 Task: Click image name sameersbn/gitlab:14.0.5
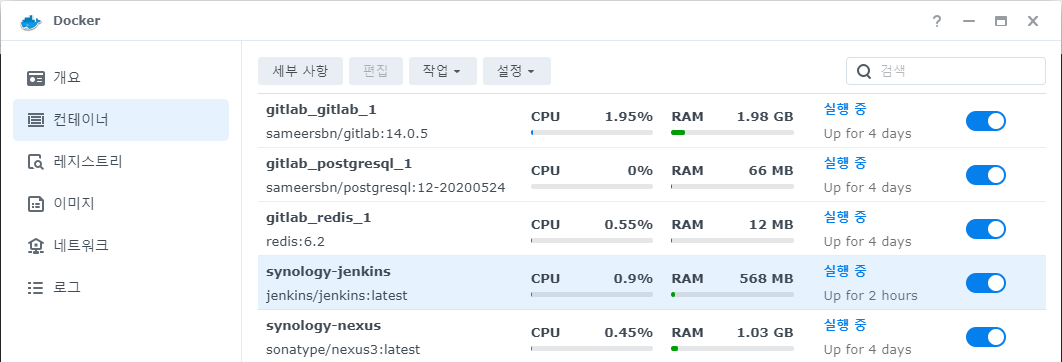(347, 134)
